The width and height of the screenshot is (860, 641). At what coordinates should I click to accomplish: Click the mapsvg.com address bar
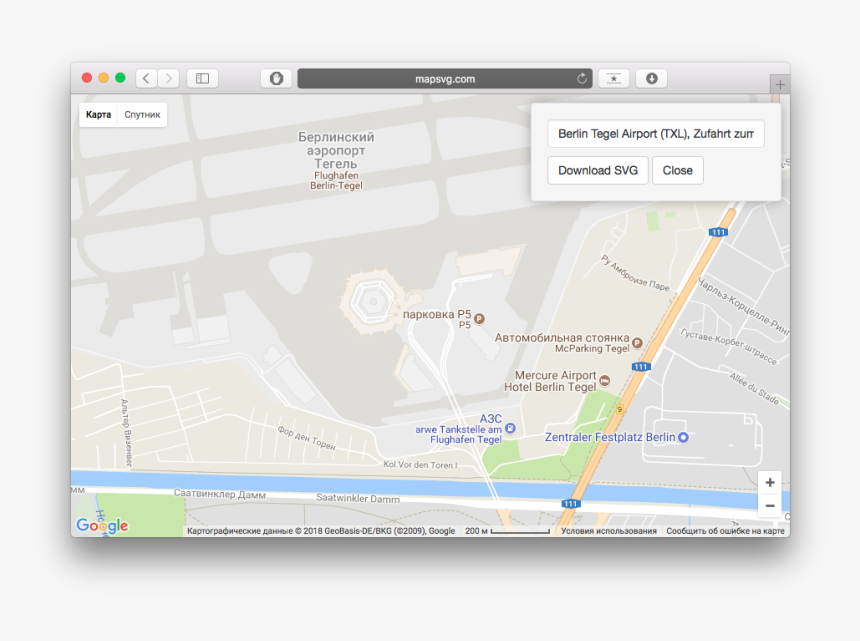pyautogui.click(x=445, y=78)
